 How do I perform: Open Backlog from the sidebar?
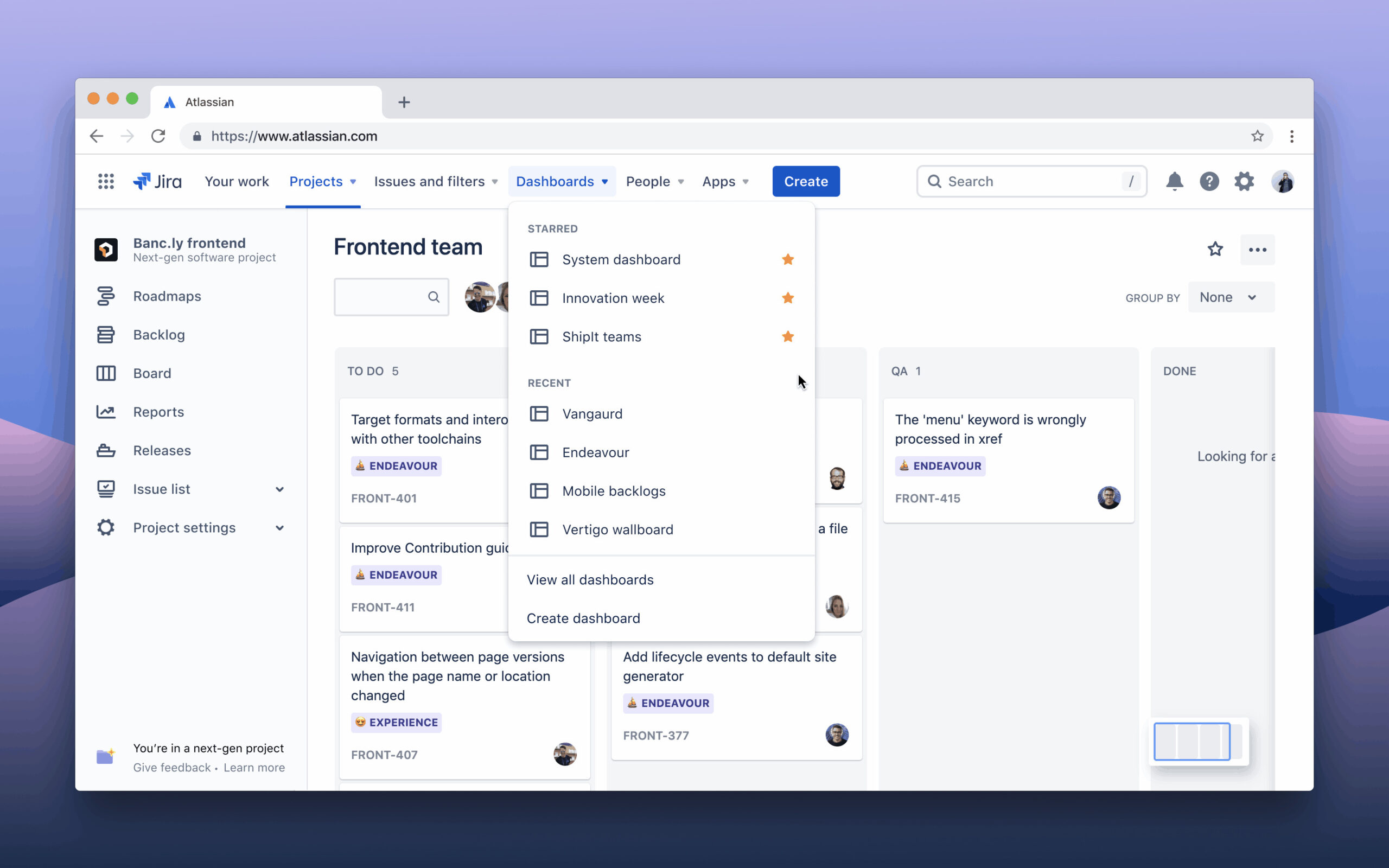click(158, 335)
